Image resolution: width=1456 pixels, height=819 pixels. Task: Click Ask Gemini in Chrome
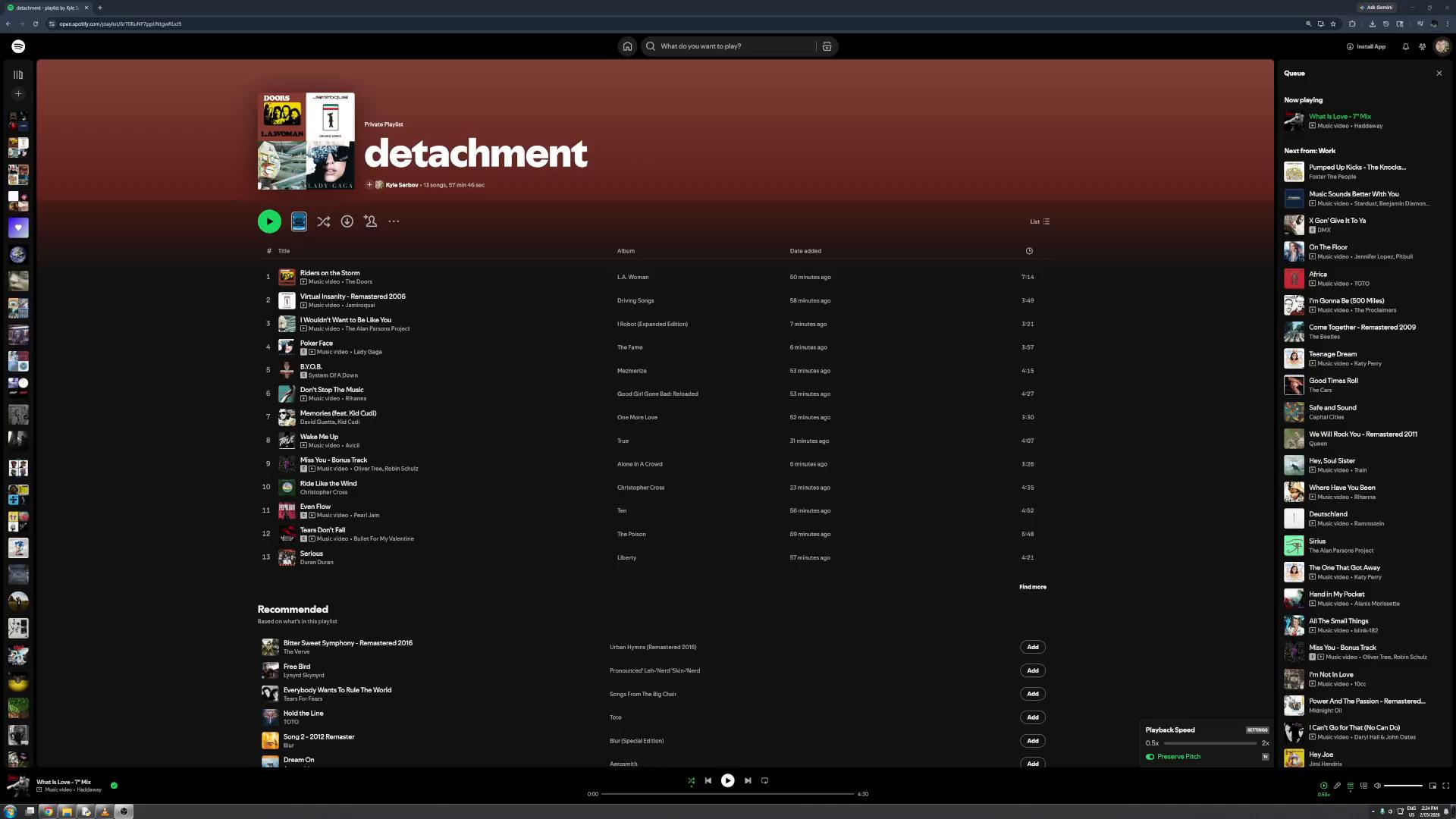coord(1376,8)
